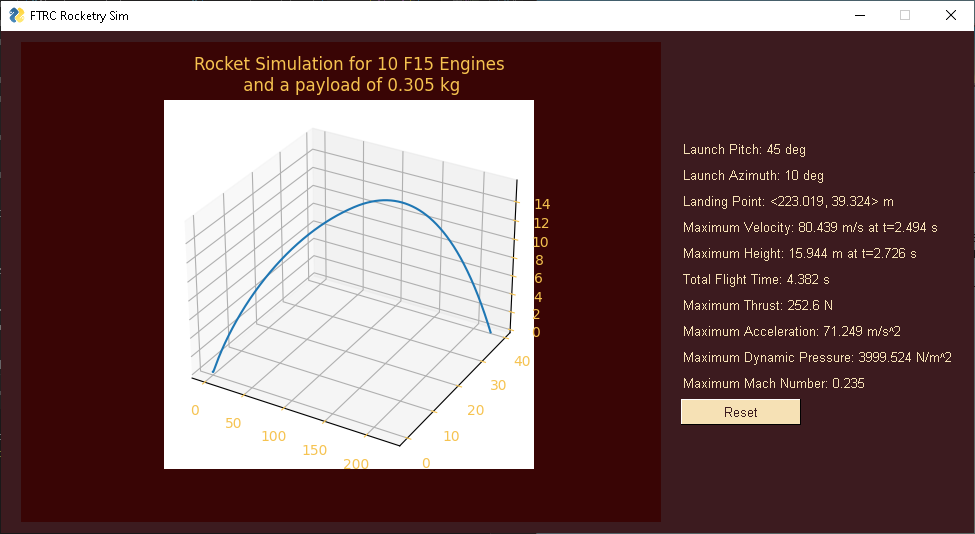Click the Maximum Mach Number readout
Viewport: 975px width, 534px height.
pyautogui.click(x=774, y=384)
